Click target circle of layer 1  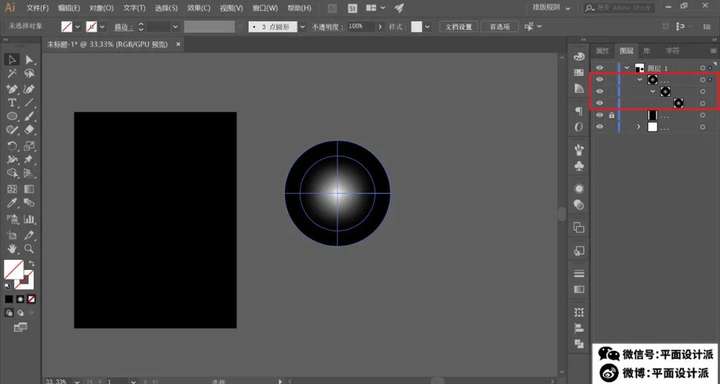(703, 68)
